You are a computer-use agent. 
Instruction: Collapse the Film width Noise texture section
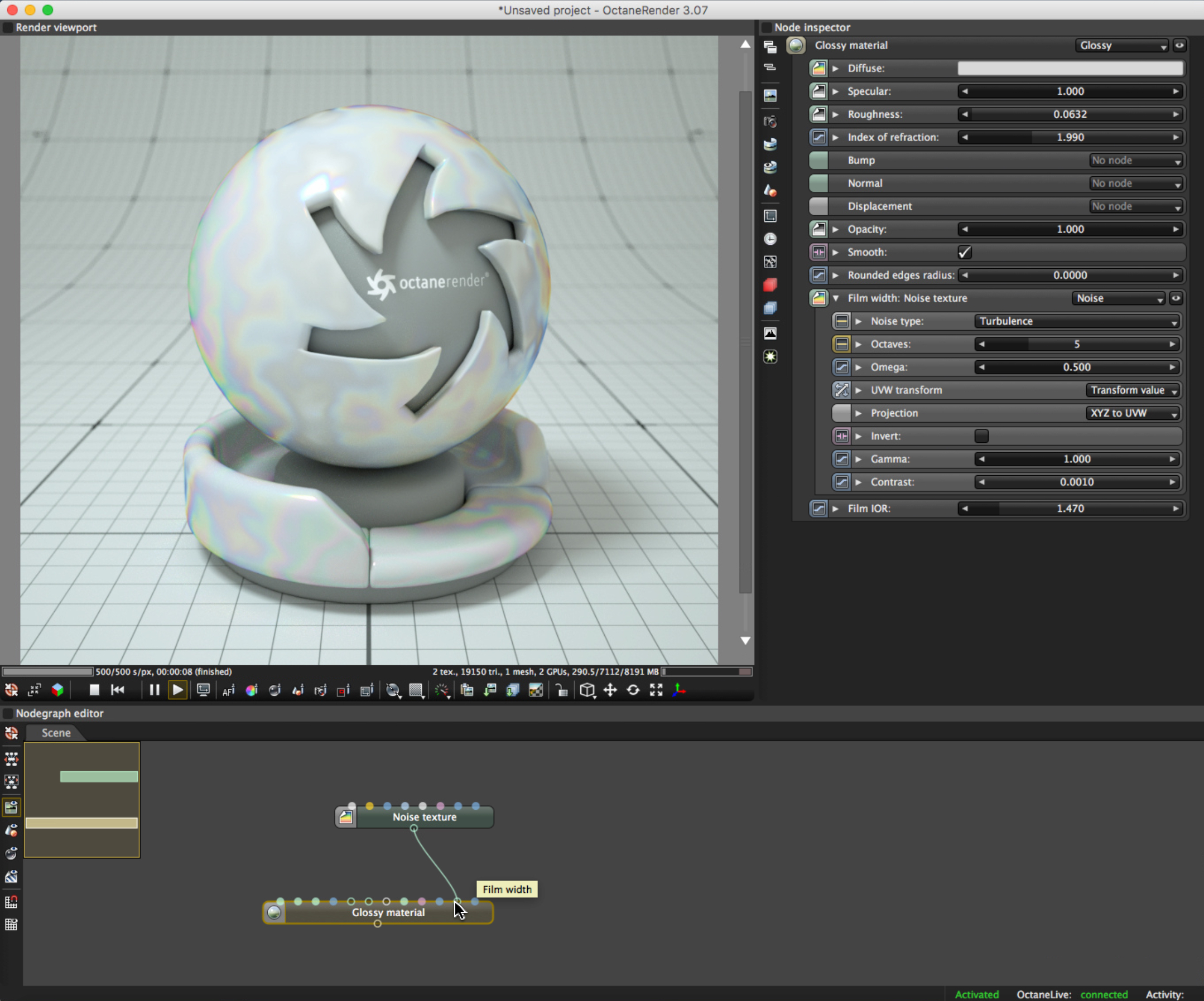click(x=835, y=298)
